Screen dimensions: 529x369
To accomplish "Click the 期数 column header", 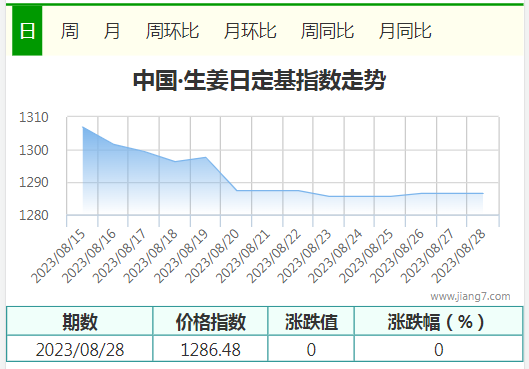I will [x=80, y=321].
